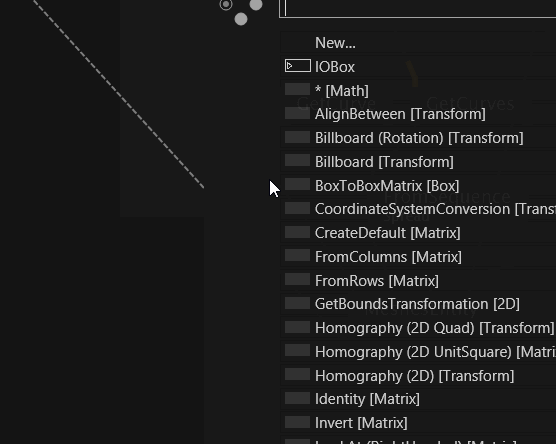The image size is (556, 444).
Task: Click the ringed circle pin above browser
Action: click(x=226, y=5)
